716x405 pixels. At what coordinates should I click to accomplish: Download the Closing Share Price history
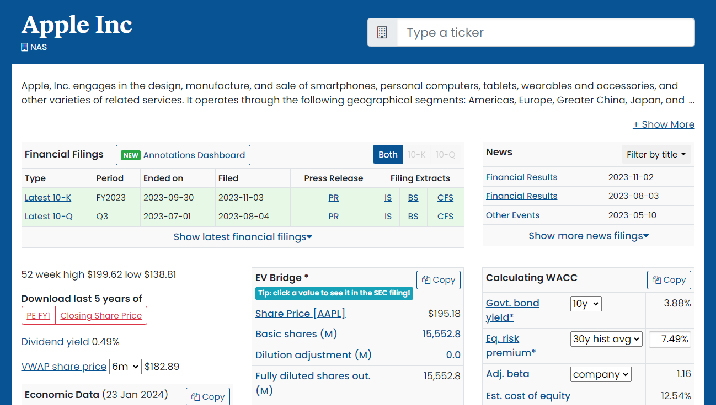pyautogui.click(x=101, y=316)
